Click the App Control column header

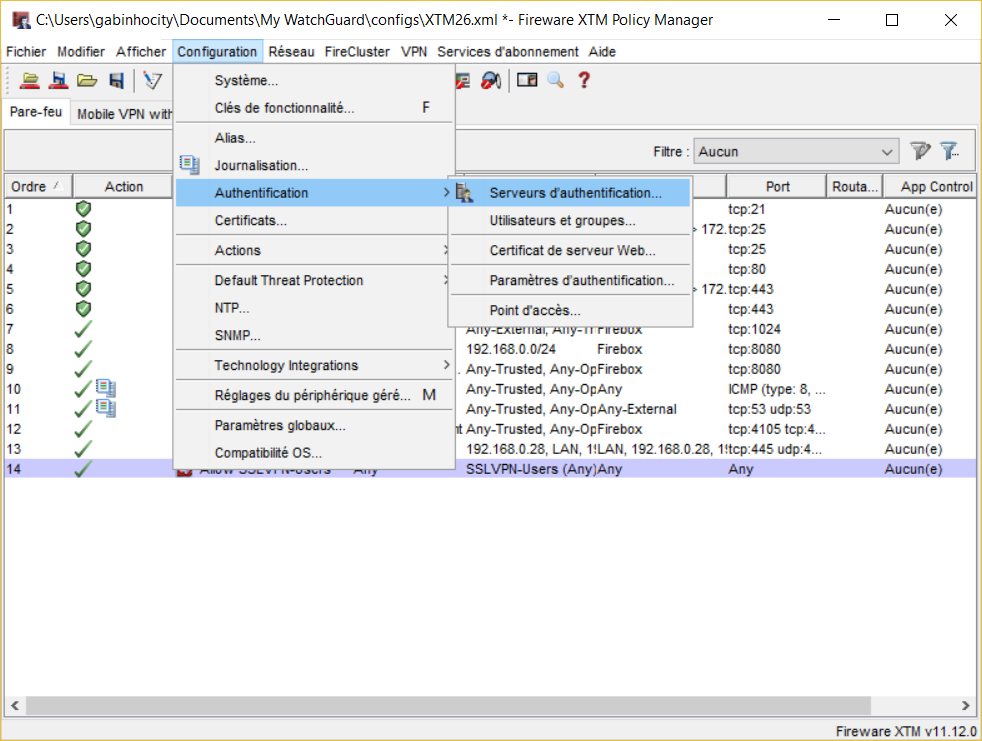tap(931, 187)
